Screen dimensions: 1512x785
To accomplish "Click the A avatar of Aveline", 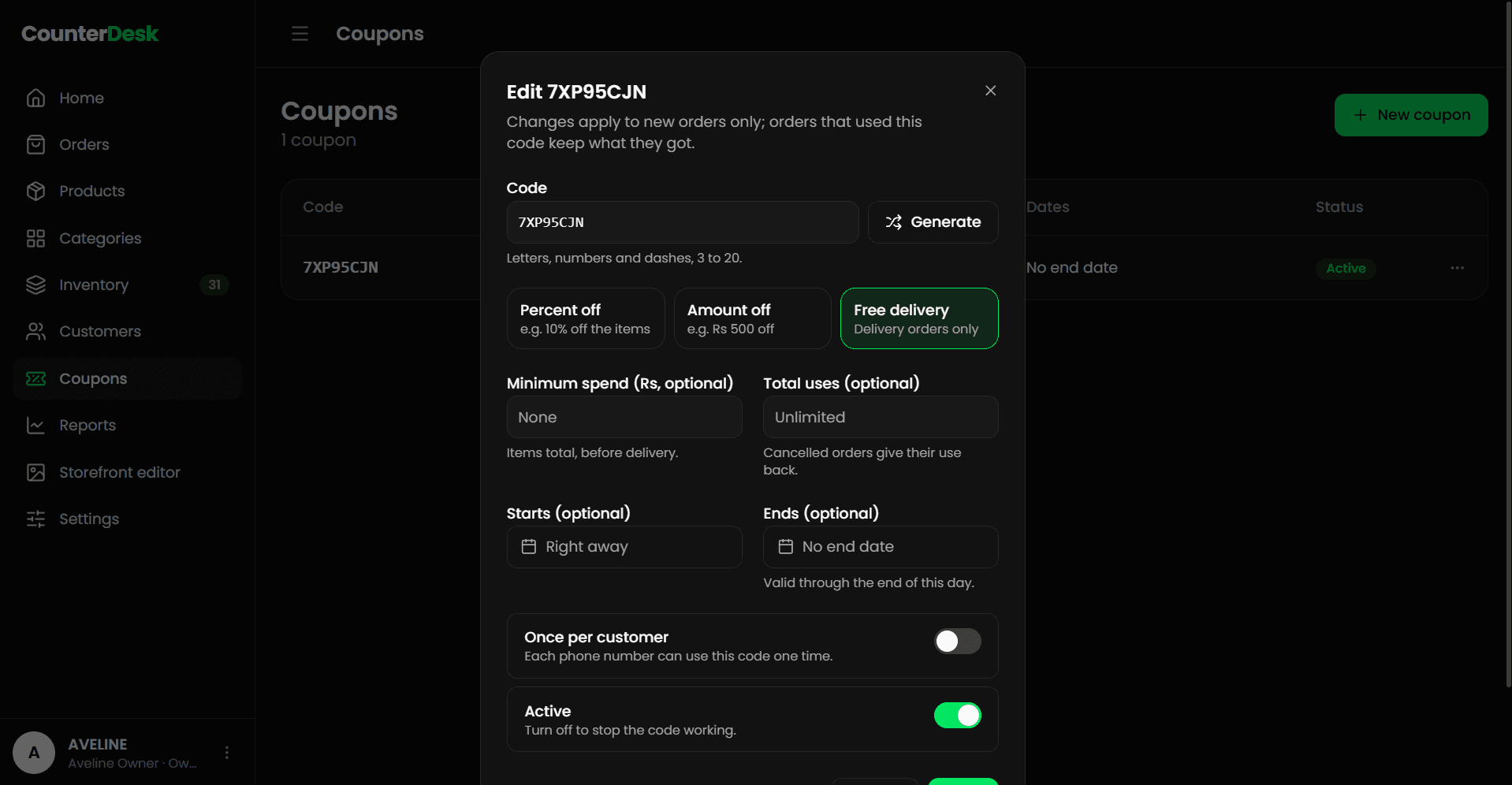I will 34,753.
